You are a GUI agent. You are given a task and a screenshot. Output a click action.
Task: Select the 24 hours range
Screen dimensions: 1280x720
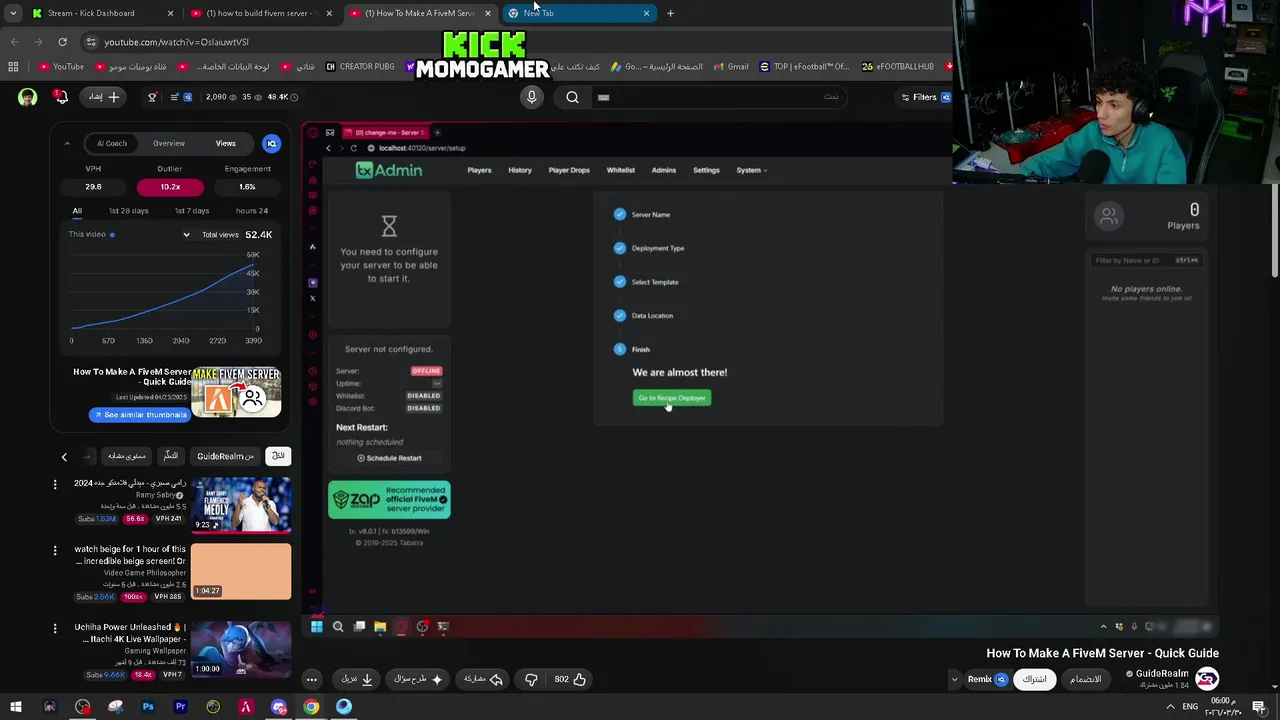[251, 211]
